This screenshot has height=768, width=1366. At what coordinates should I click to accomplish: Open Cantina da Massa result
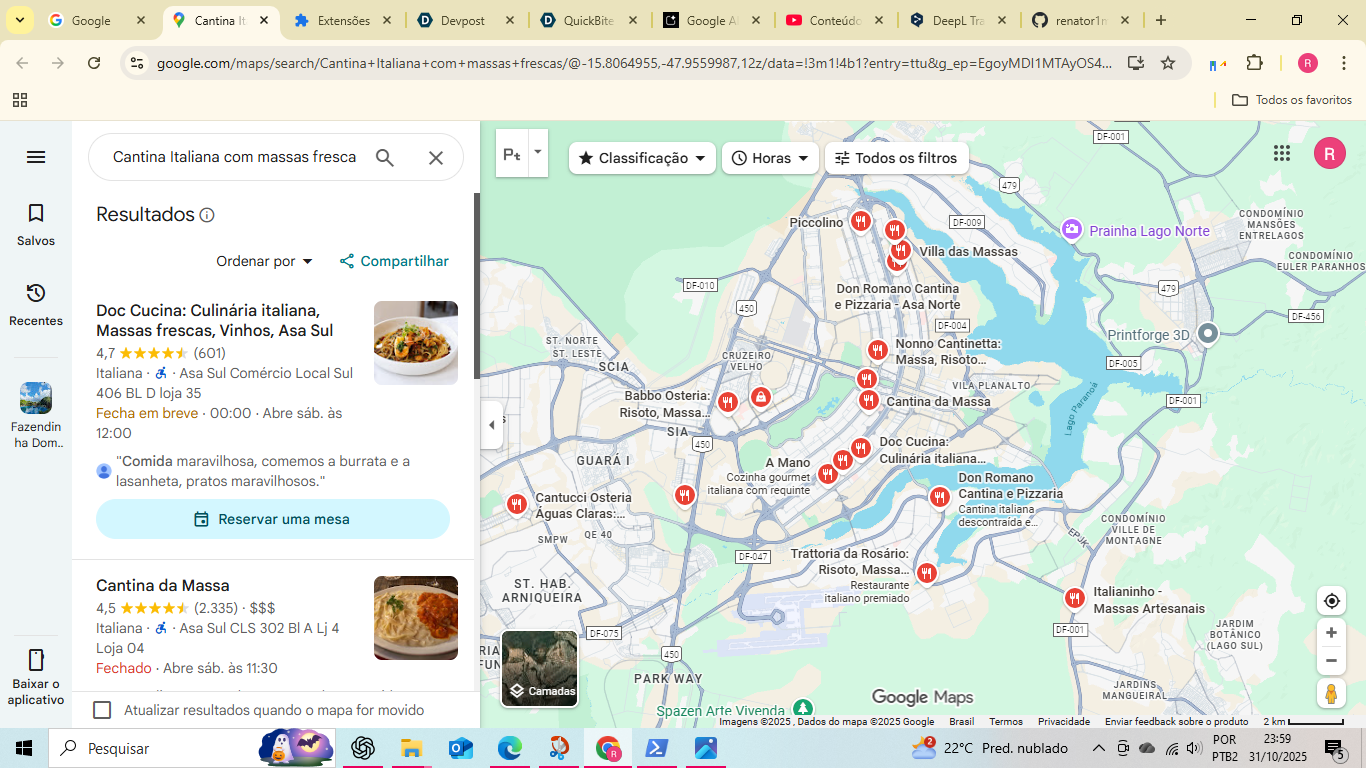point(163,585)
